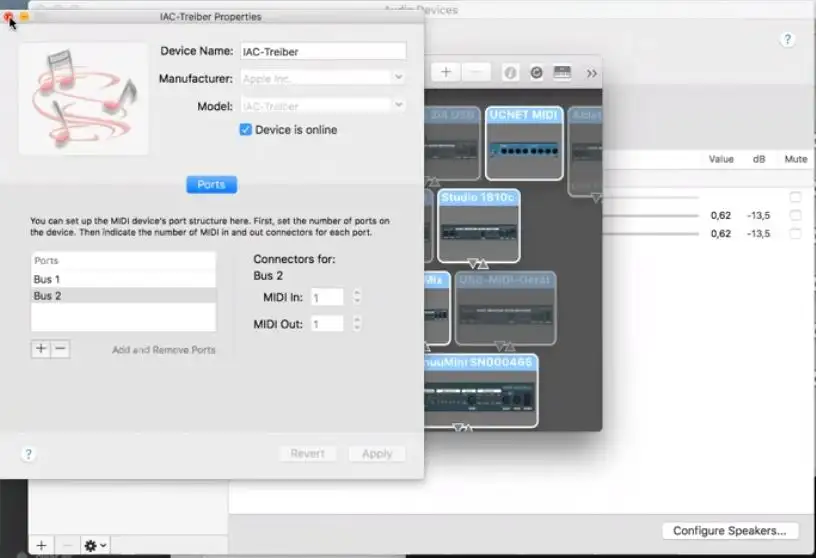Click the Ports list column header

coord(123,260)
